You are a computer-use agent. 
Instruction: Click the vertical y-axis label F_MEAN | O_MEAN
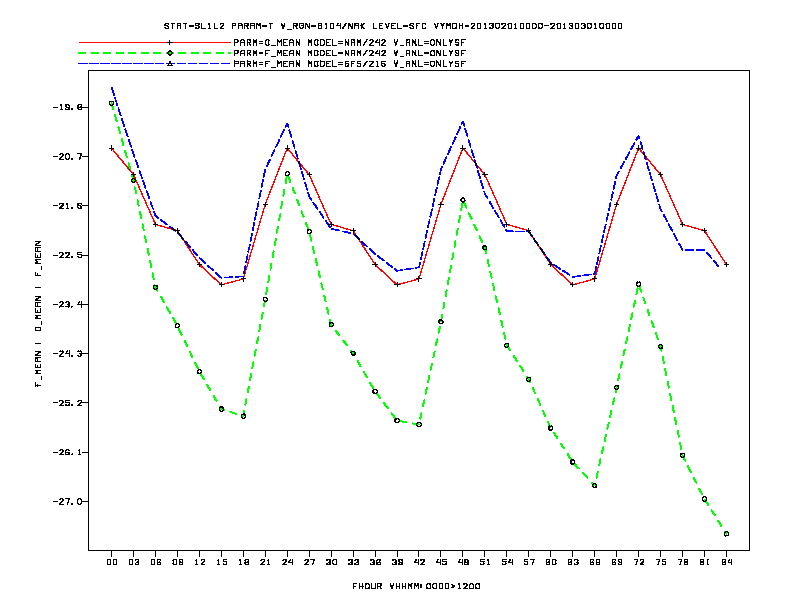(38, 314)
